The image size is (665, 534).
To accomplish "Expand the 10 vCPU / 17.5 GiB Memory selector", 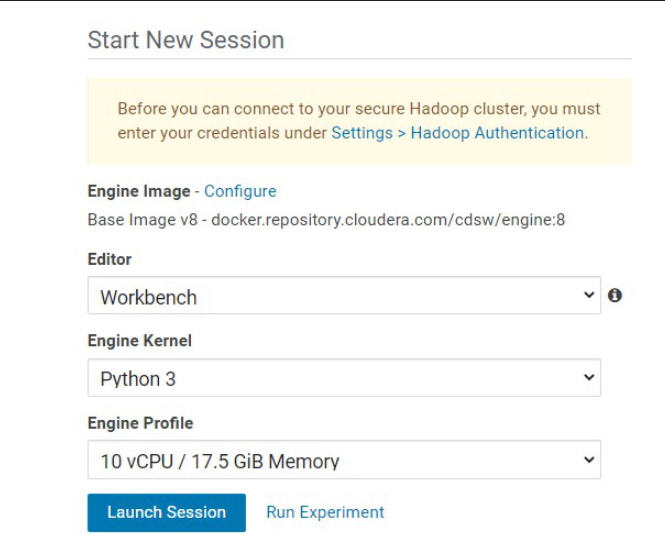I will [x=344, y=460].
